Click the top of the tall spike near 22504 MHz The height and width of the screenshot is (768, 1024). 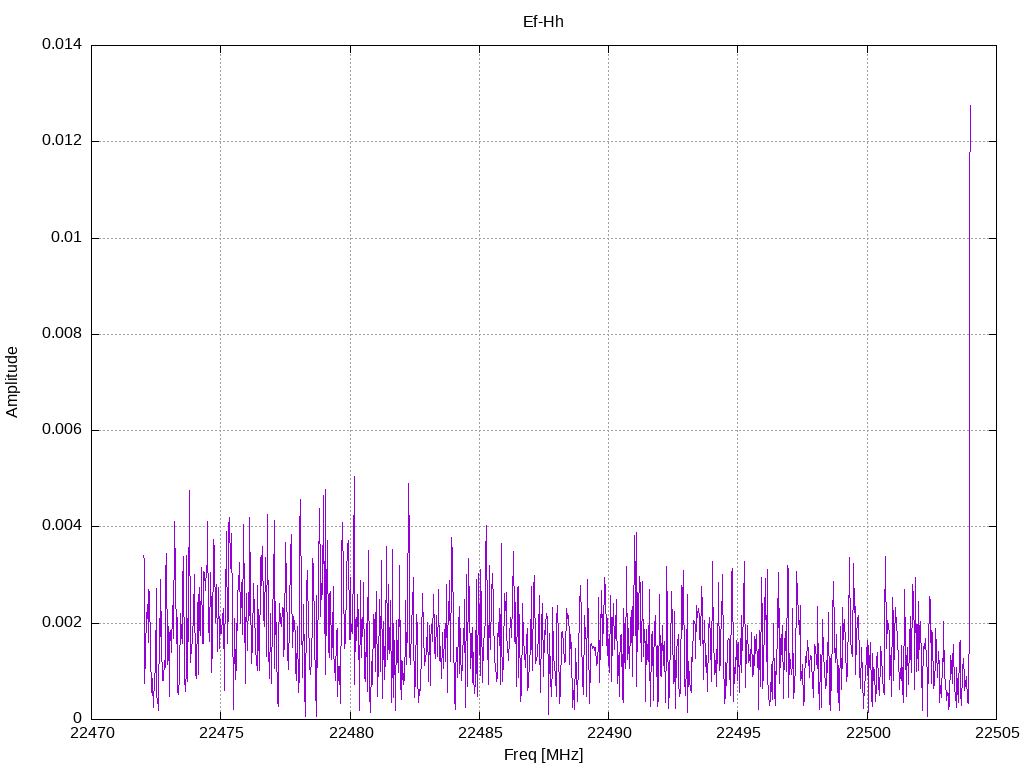pyautogui.click(x=970, y=106)
